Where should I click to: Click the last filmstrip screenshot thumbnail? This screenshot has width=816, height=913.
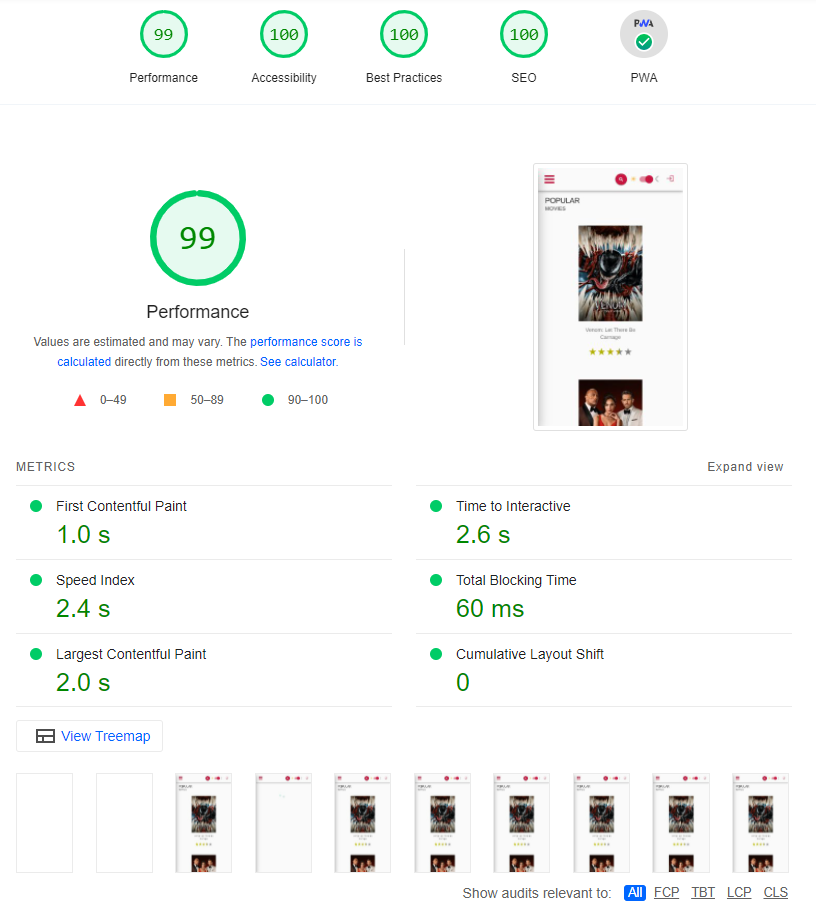759,822
